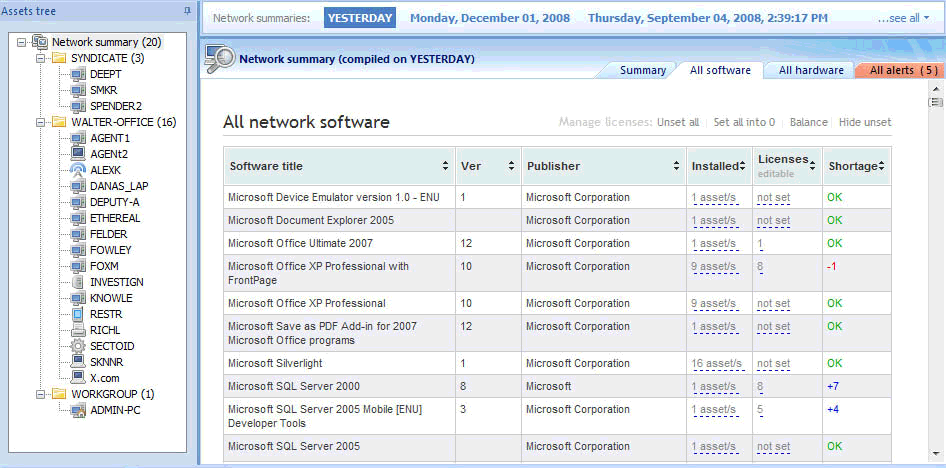Click the RESTR handheld device icon
The image size is (946, 468).
78,314
